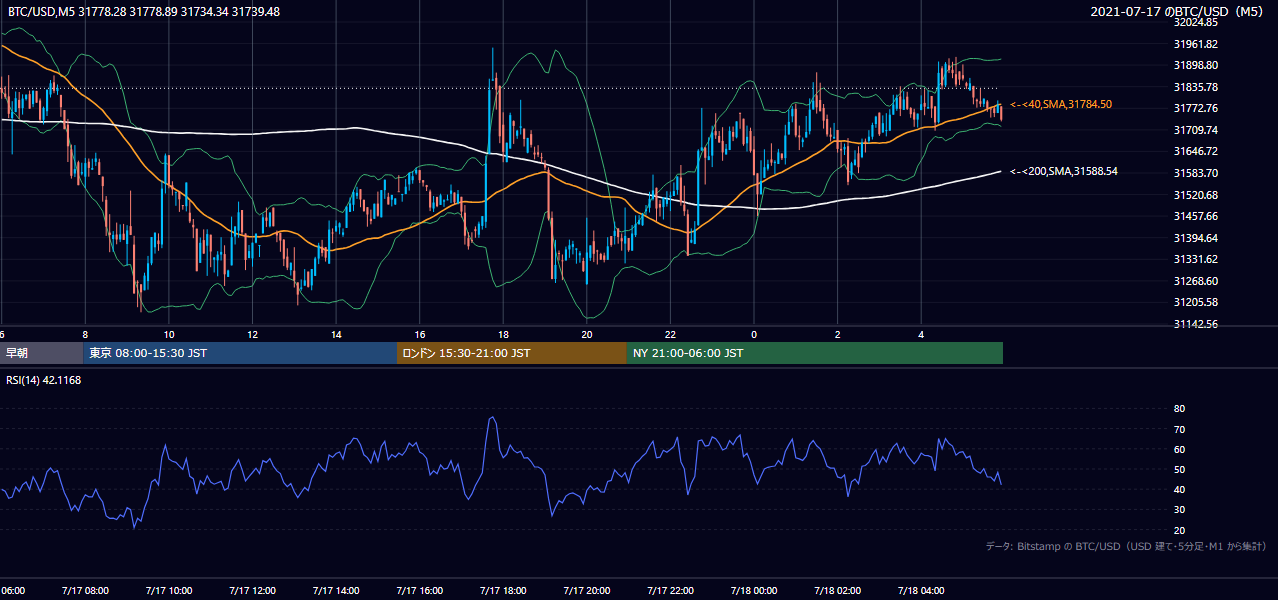Click the 7/17 20:00 time label
This screenshot has height=600, width=1278.
coord(586,590)
